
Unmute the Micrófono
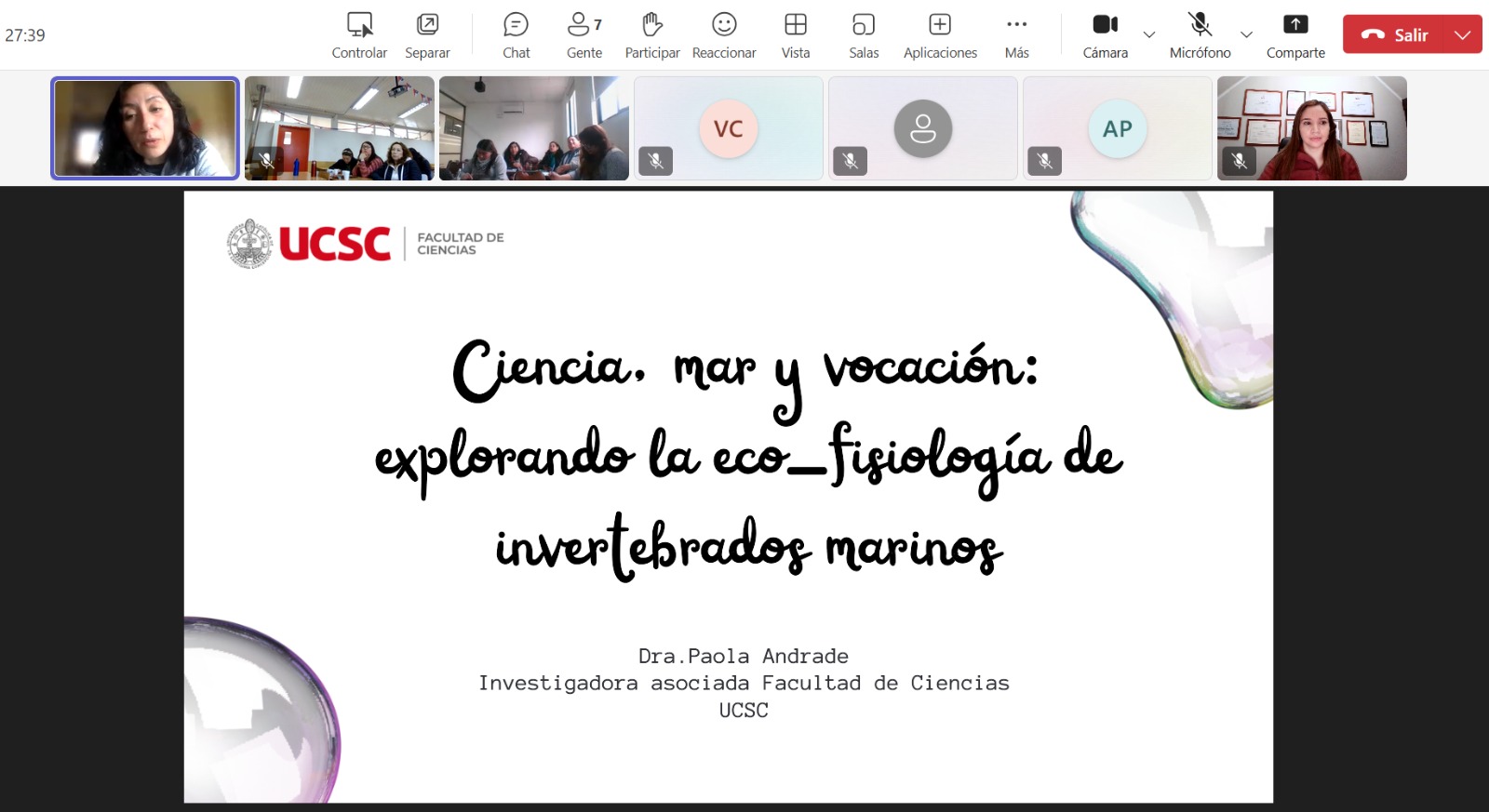(x=1200, y=35)
